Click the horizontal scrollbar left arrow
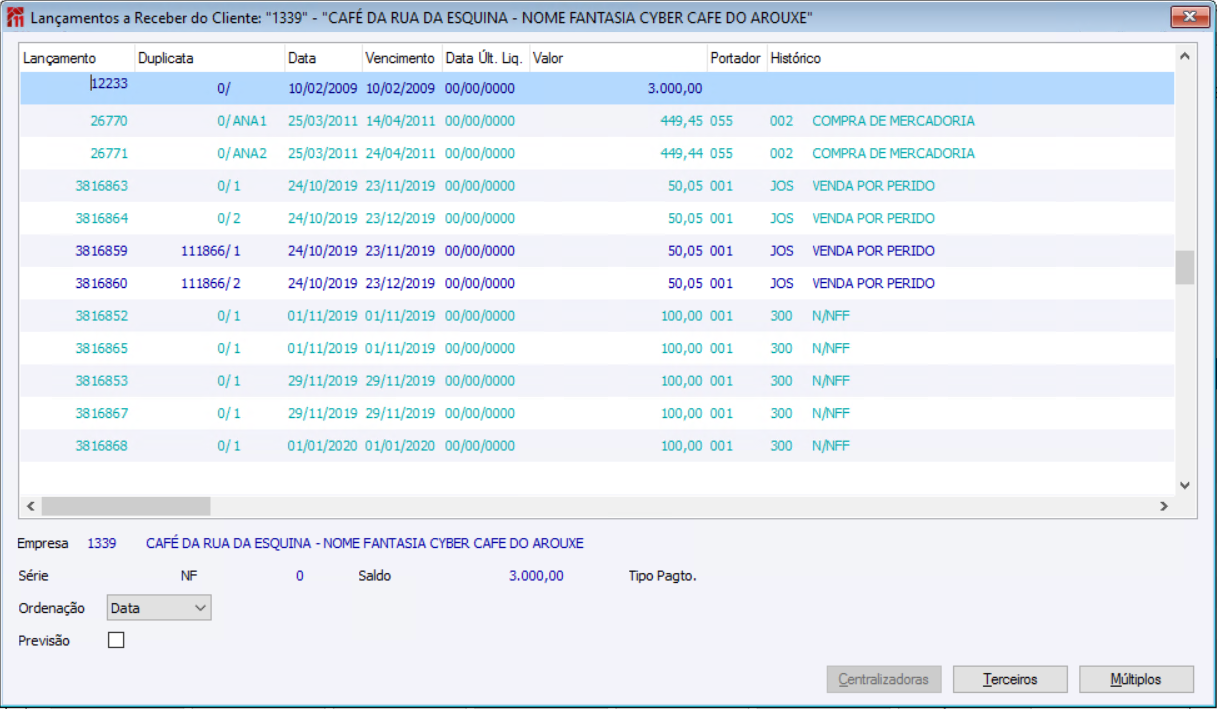1217x709 pixels. [30, 506]
